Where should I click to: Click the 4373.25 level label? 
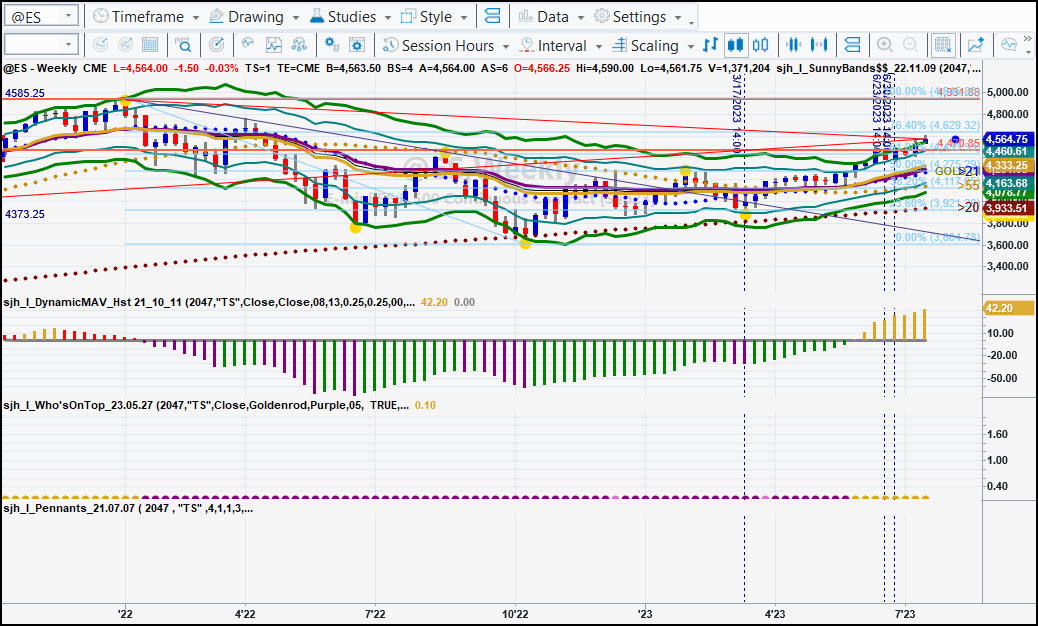(24, 214)
